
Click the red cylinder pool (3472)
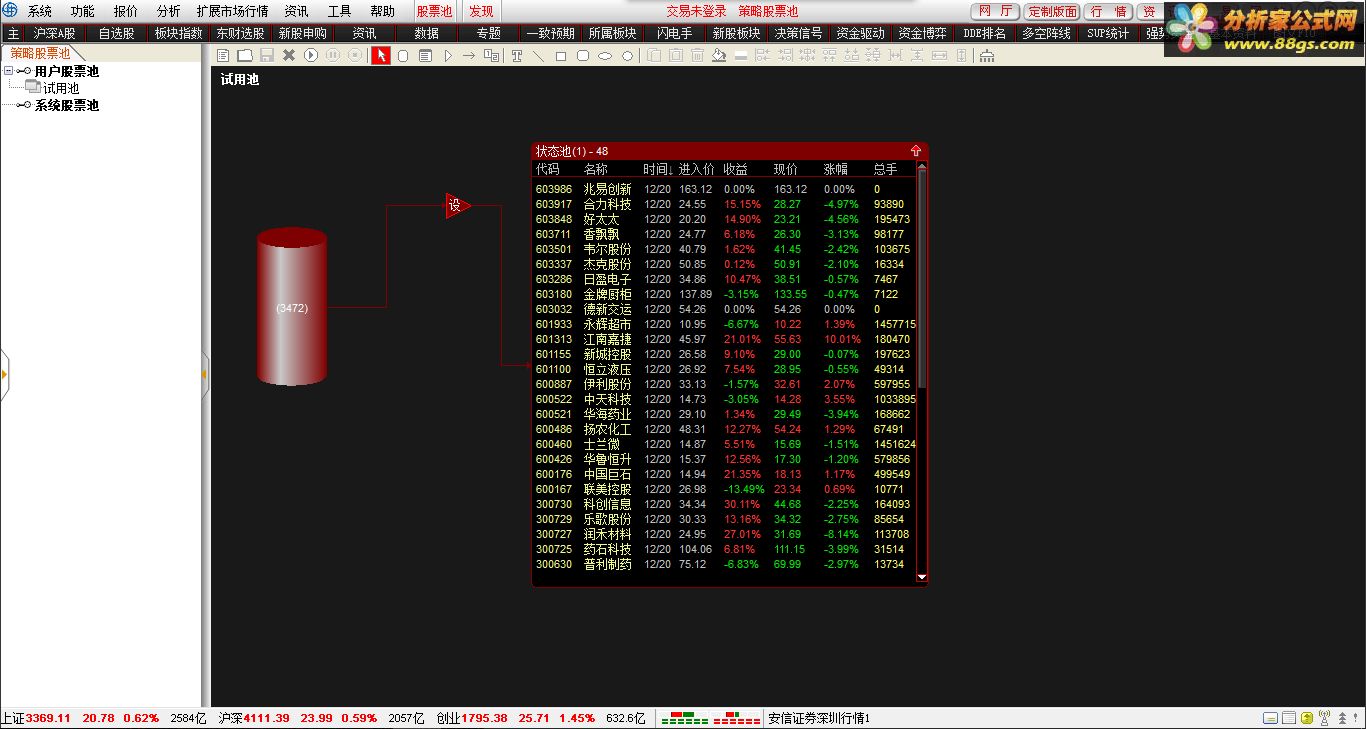pos(292,306)
